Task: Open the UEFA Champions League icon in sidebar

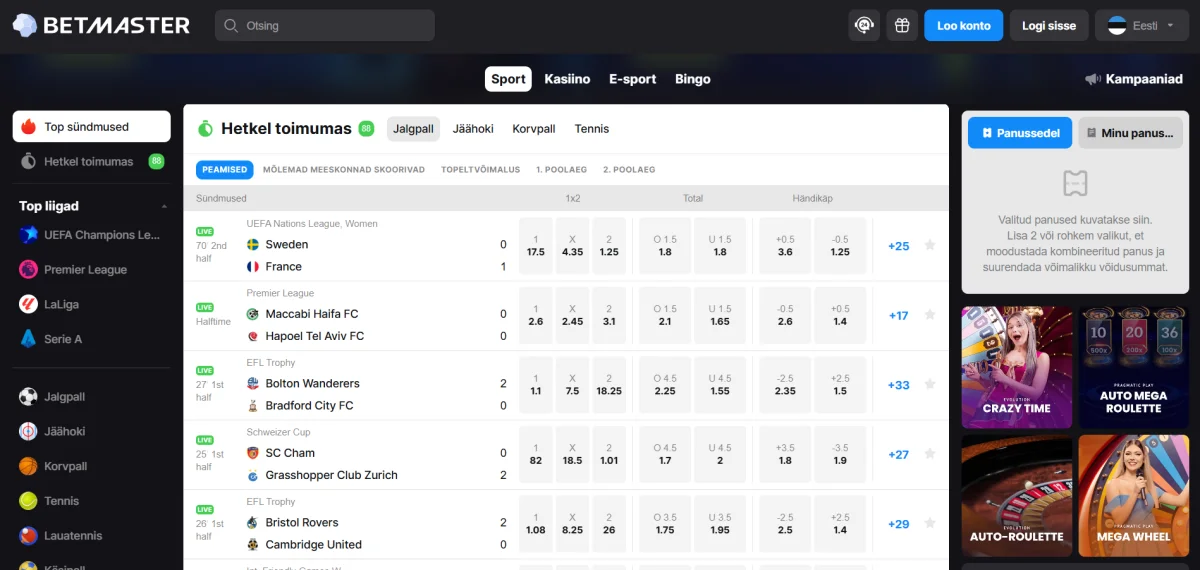Action: pyautogui.click(x=28, y=235)
